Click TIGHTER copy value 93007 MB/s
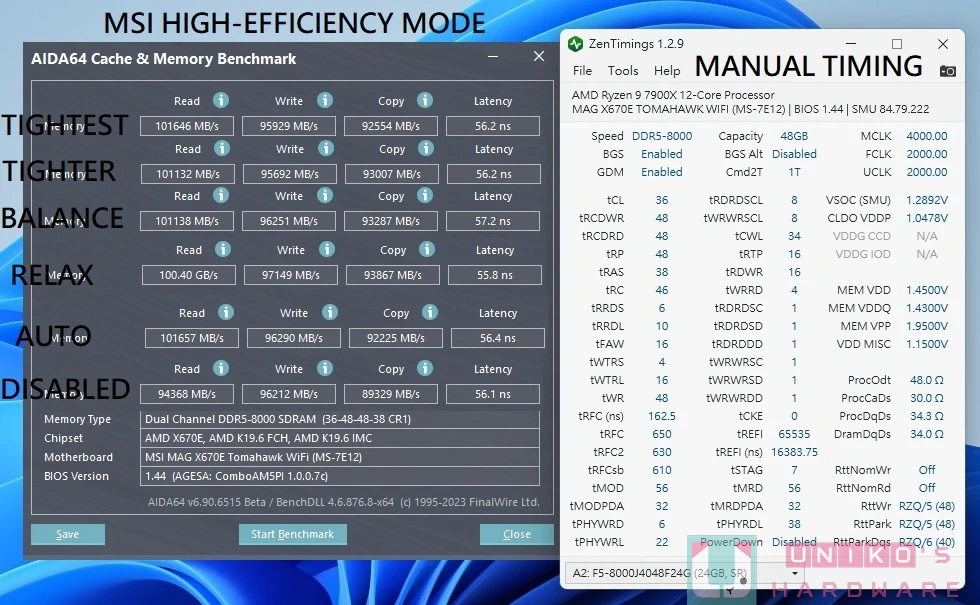The height and width of the screenshot is (605, 980). pyautogui.click(x=392, y=174)
